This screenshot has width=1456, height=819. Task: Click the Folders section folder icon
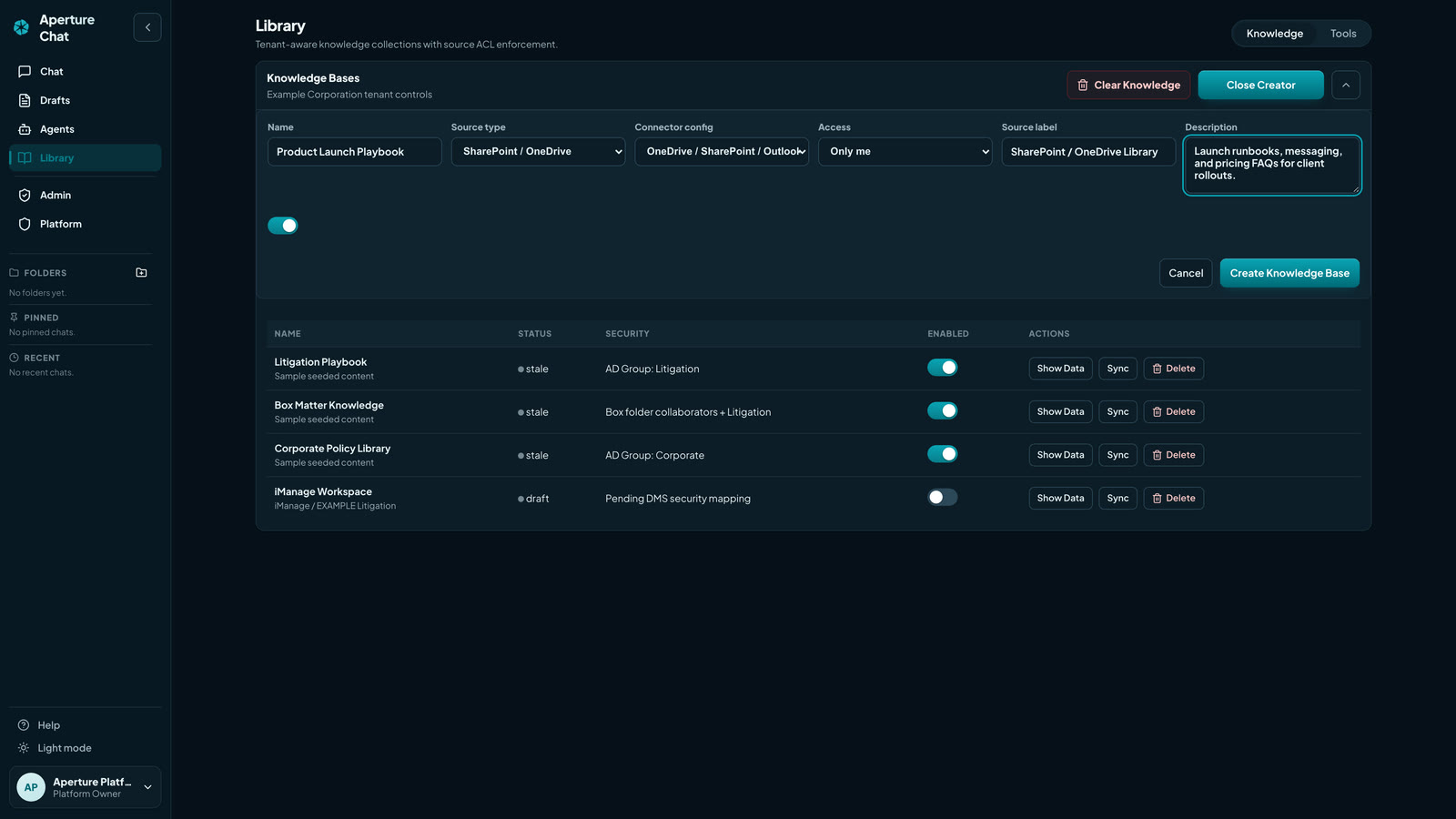[x=14, y=272]
